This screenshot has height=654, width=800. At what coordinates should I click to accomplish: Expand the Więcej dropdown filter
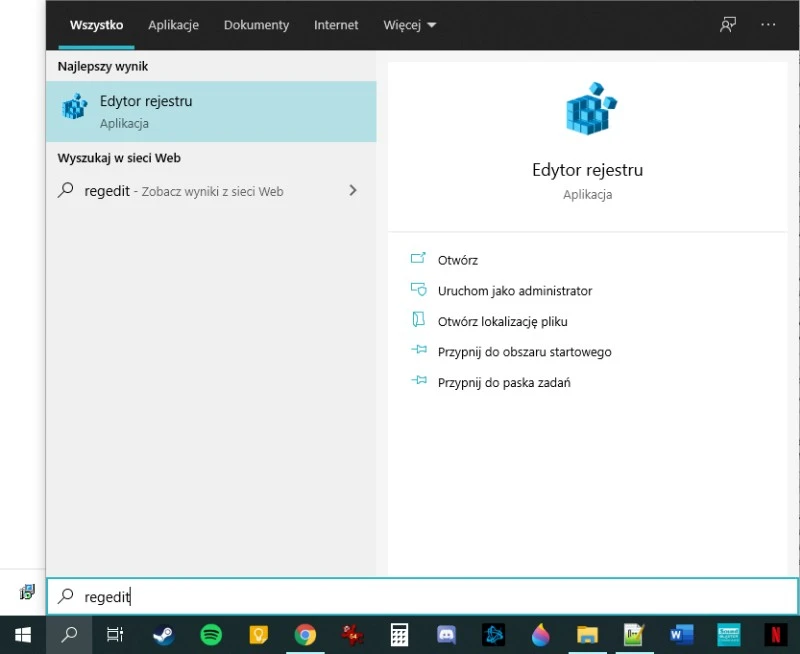tap(409, 25)
